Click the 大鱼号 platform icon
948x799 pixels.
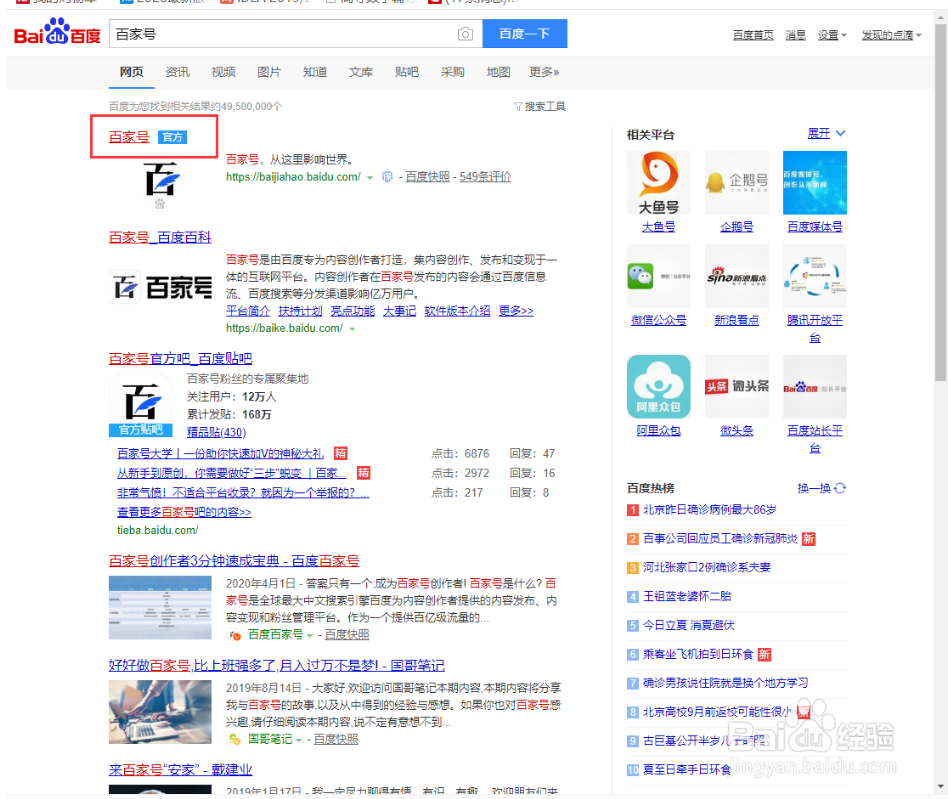point(658,183)
